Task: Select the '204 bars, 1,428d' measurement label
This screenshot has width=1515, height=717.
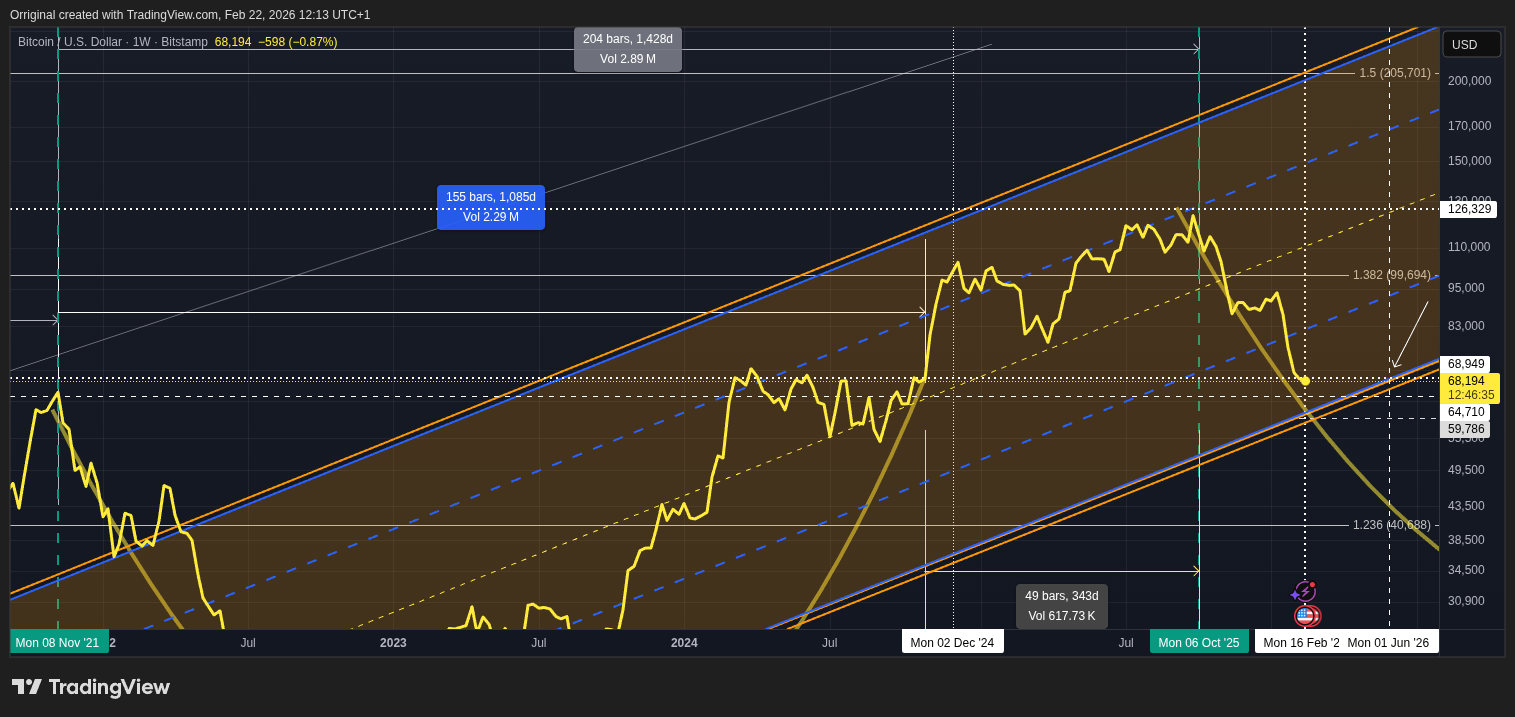Action: tap(628, 49)
